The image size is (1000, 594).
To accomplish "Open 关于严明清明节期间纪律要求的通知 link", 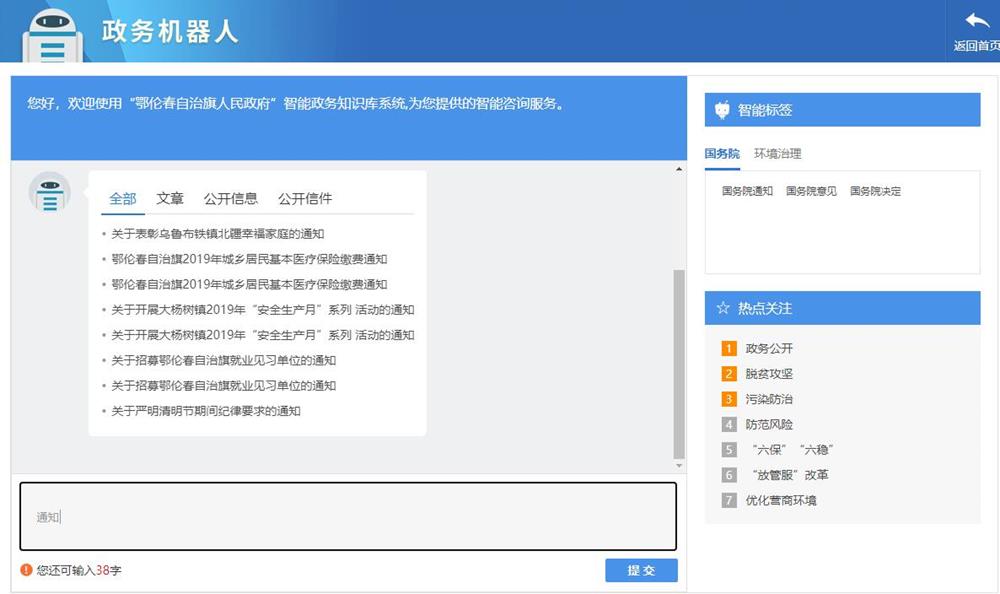I will pyautogui.click(x=205, y=411).
